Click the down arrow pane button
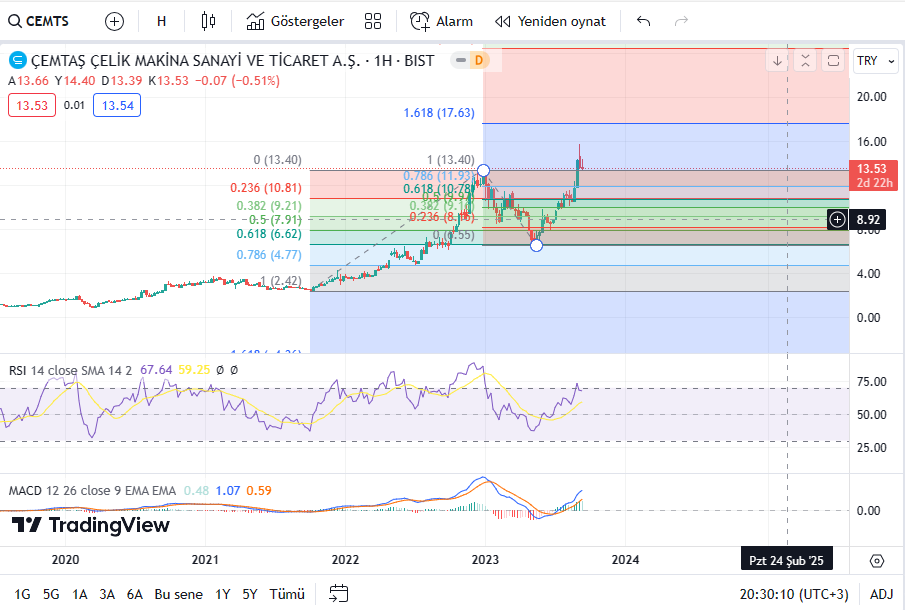Viewport: 905px width, 610px height. point(777,61)
